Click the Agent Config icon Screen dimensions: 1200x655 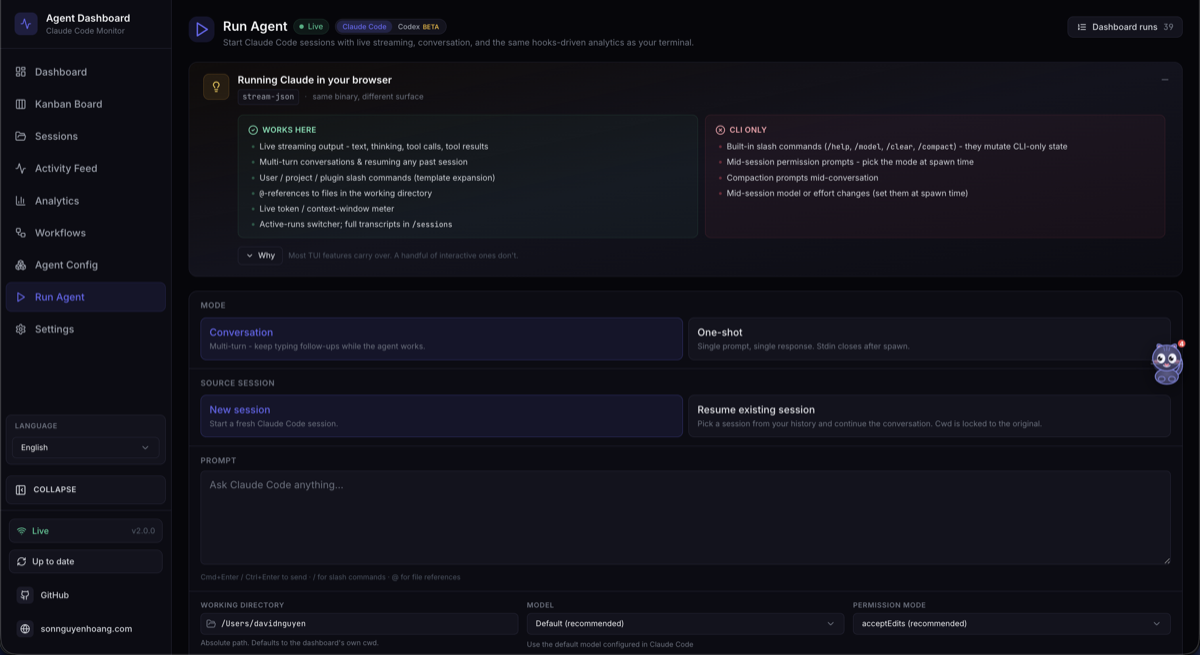tap(21, 265)
